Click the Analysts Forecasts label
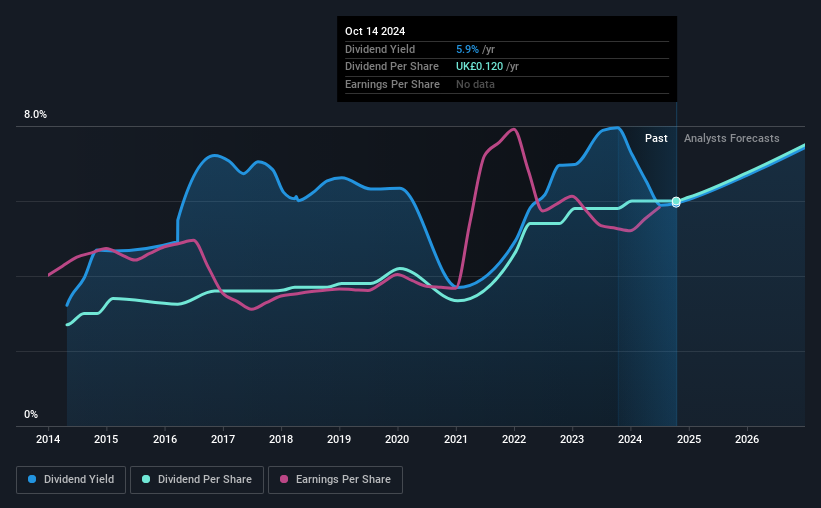 [731, 138]
